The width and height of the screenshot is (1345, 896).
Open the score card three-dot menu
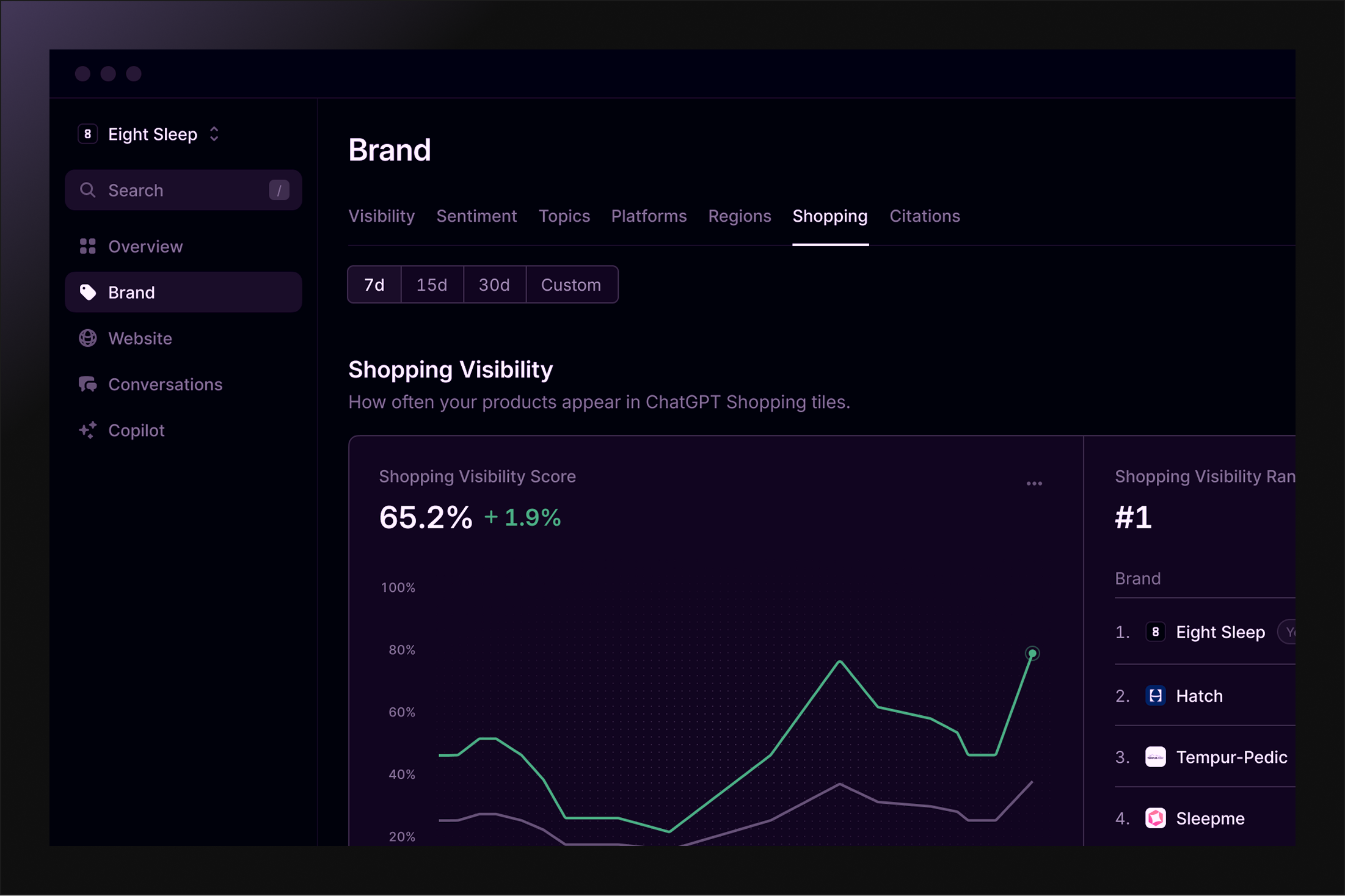pos(1034,484)
